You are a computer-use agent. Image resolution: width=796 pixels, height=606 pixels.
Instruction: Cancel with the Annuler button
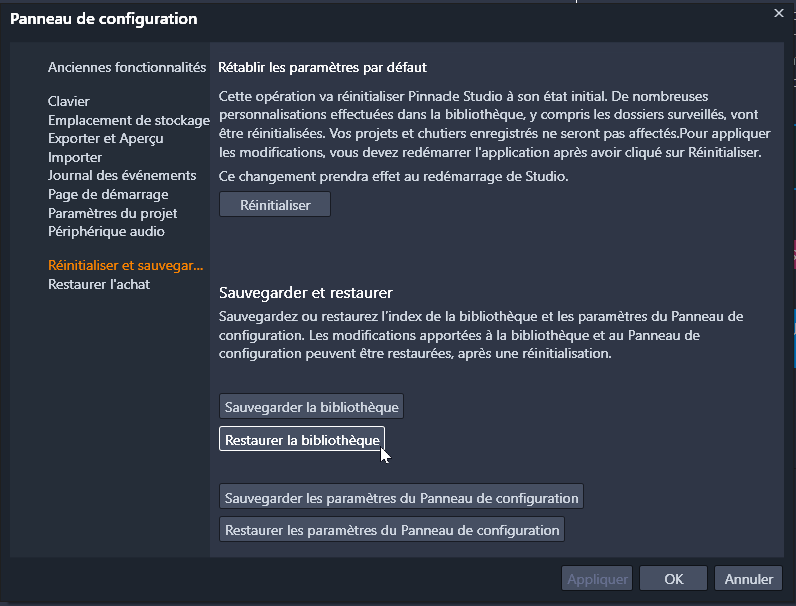coord(749,578)
